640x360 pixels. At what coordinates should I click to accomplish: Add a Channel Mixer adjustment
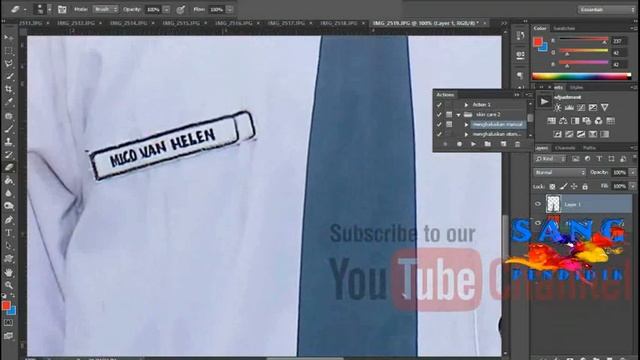click(x=598, y=121)
